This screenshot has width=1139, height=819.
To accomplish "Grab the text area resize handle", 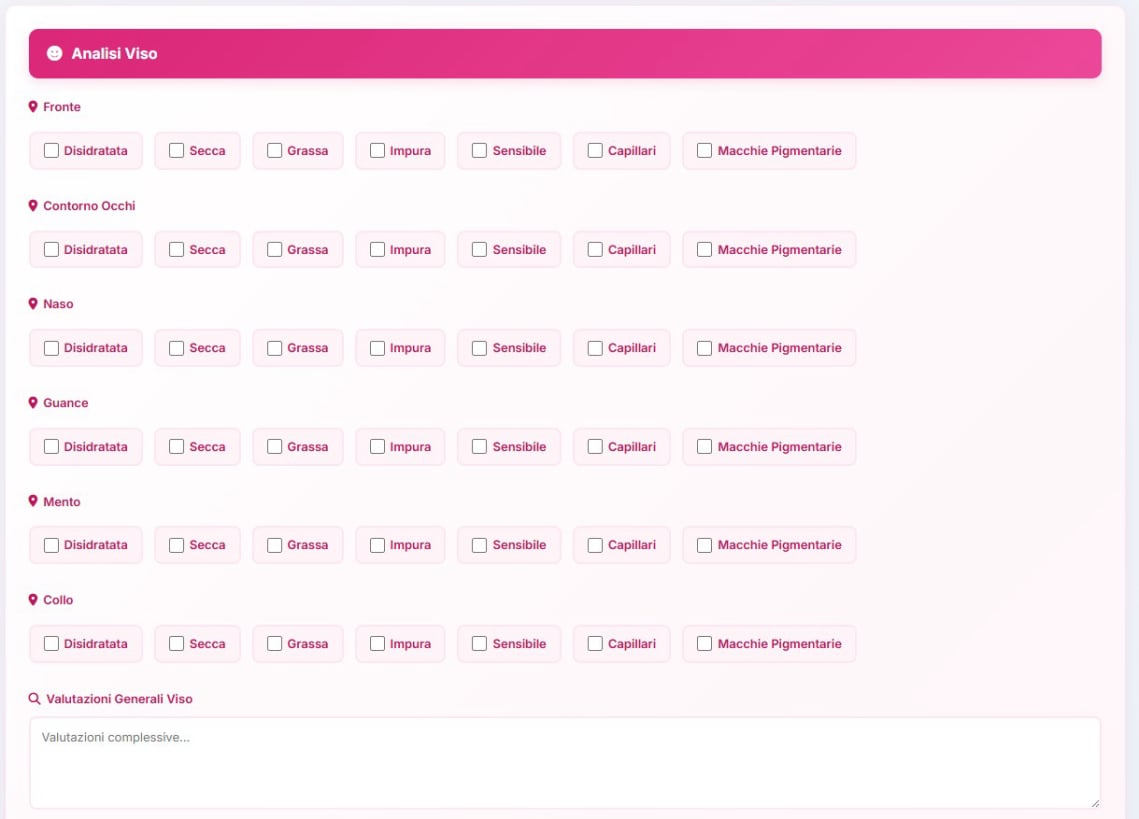I will pos(1094,802).
